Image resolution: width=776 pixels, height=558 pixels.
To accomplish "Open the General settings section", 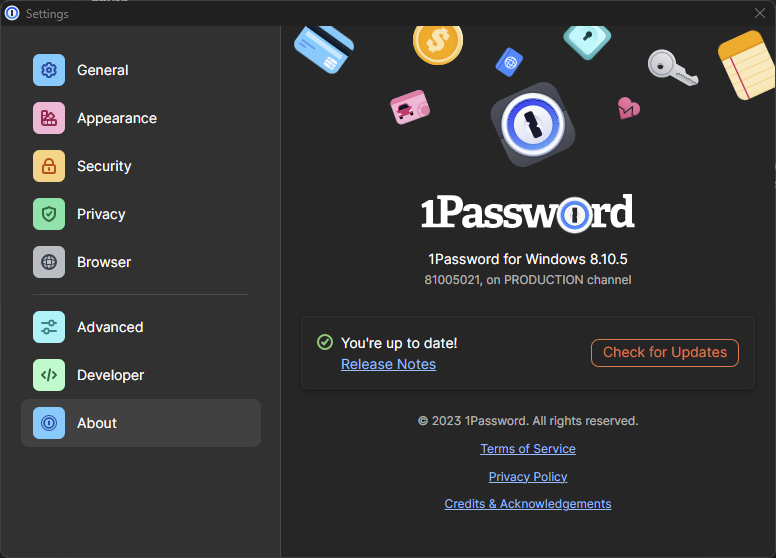I will pyautogui.click(x=102, y=70).
